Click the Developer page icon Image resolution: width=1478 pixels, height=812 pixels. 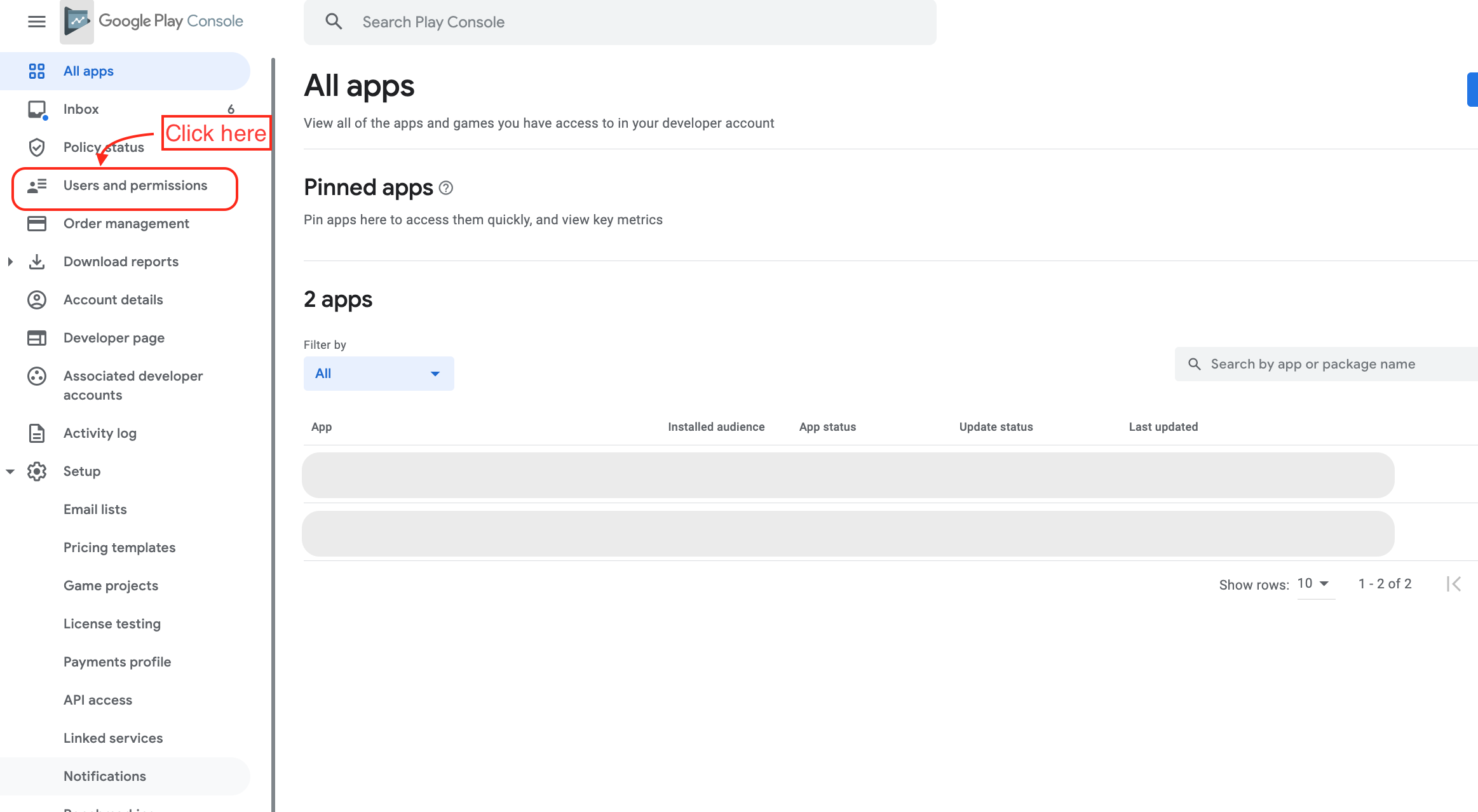(37, 338)
